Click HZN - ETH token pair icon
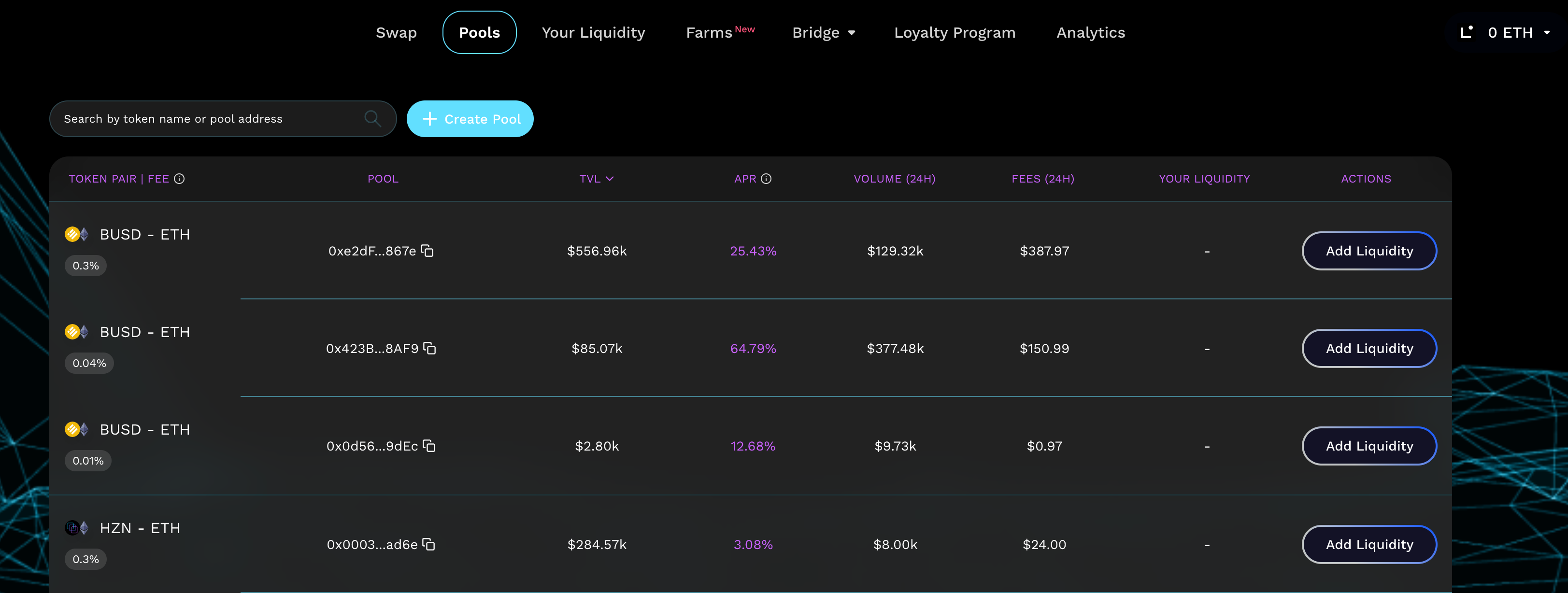Screen dimensions: 1568x593 [x=77, y=528]
